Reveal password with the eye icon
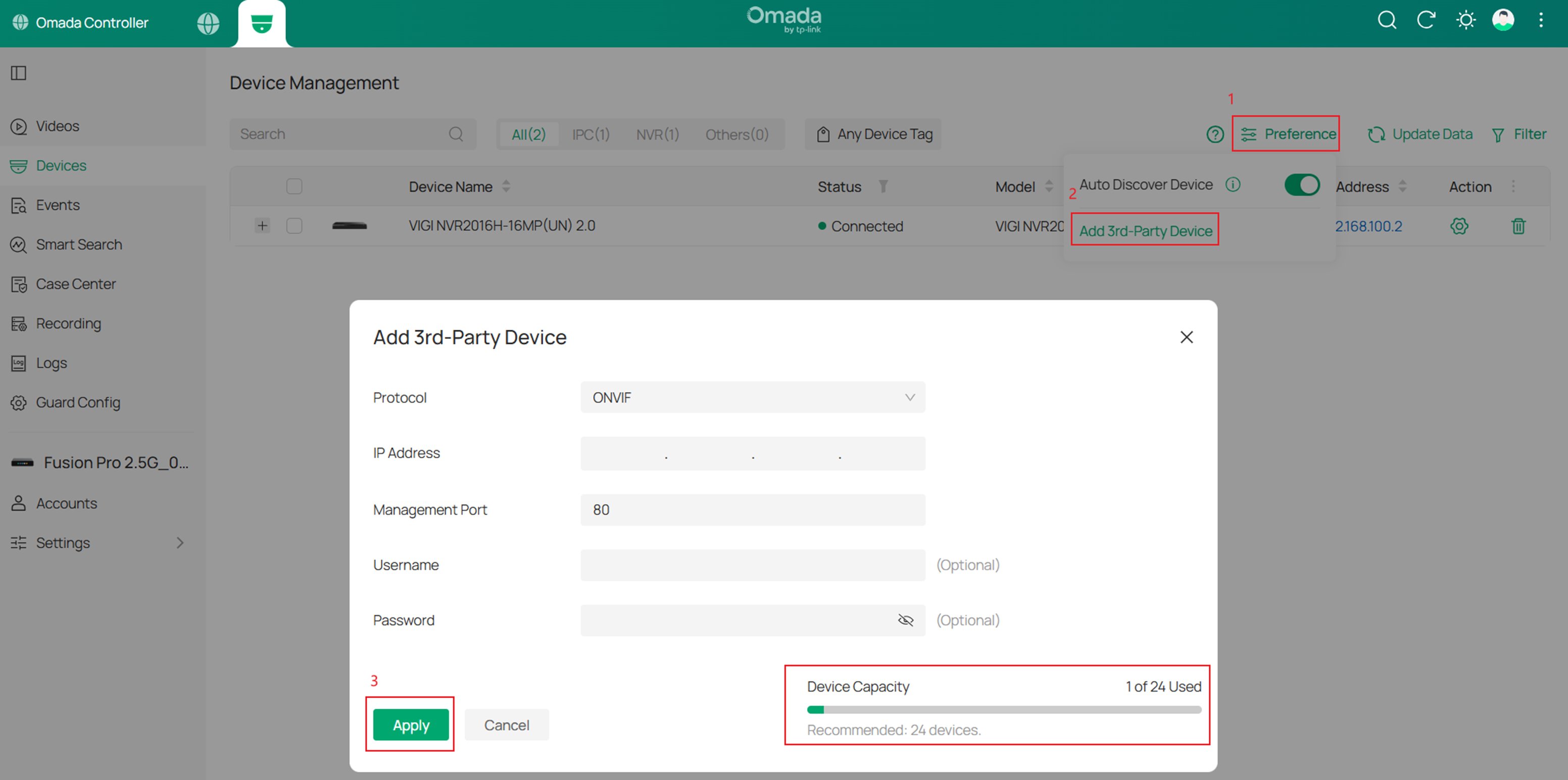This screenshot has height=780, width=1568. click(905, 620)
